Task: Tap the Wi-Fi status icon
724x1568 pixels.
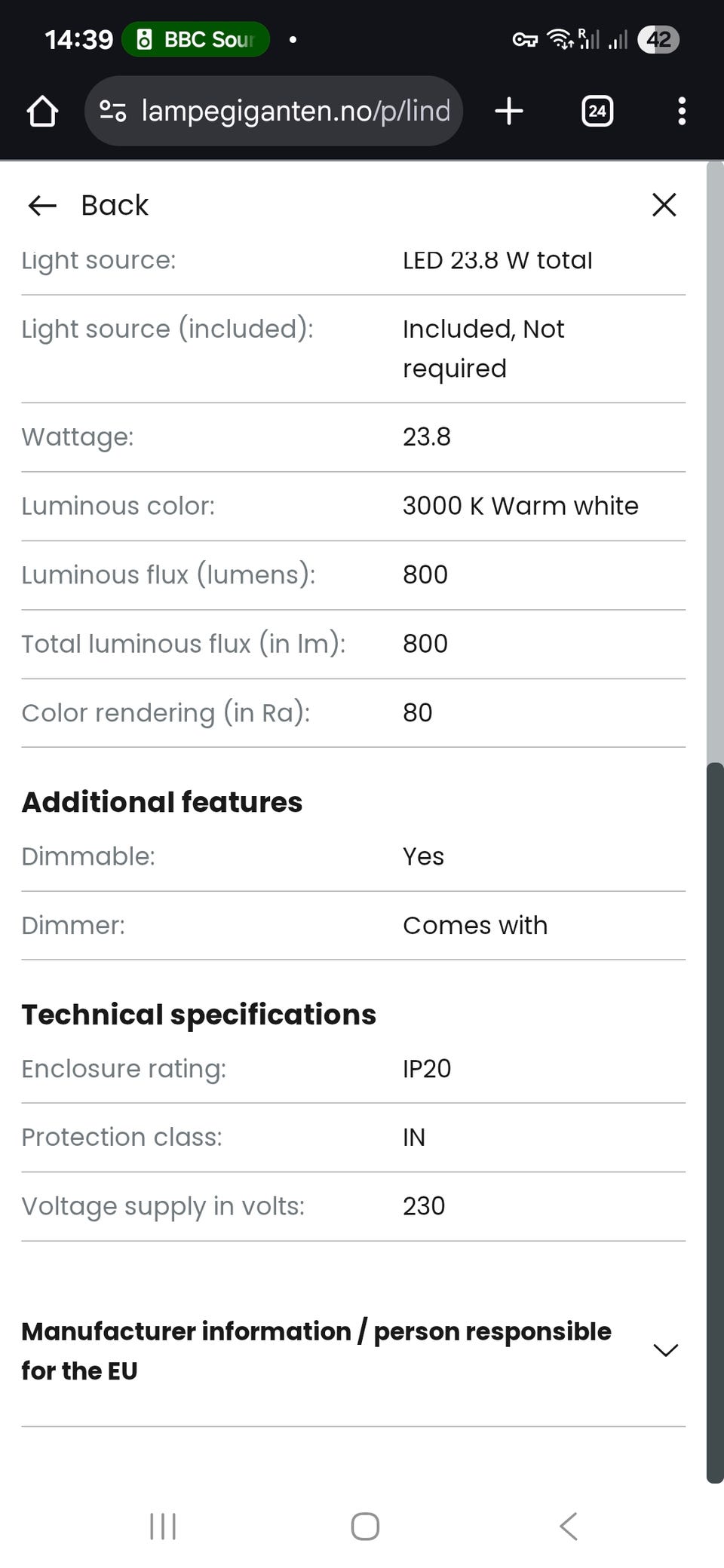Action: (560, 39)
